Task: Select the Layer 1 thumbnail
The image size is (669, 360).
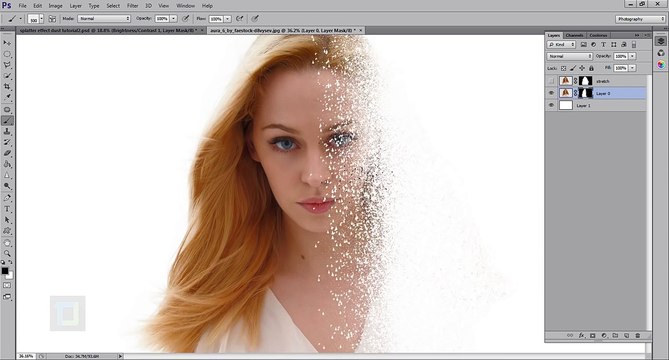Action: click(x=566, y=105)
